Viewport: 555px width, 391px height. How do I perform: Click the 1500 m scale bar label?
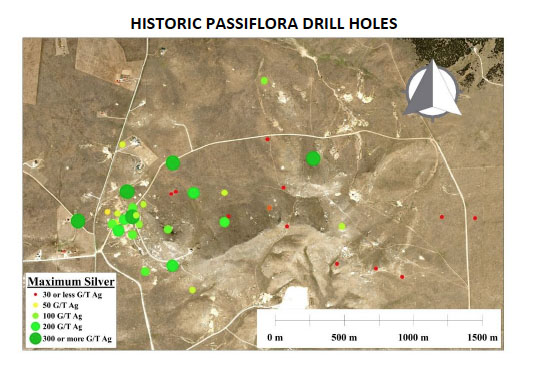(482, 338)
